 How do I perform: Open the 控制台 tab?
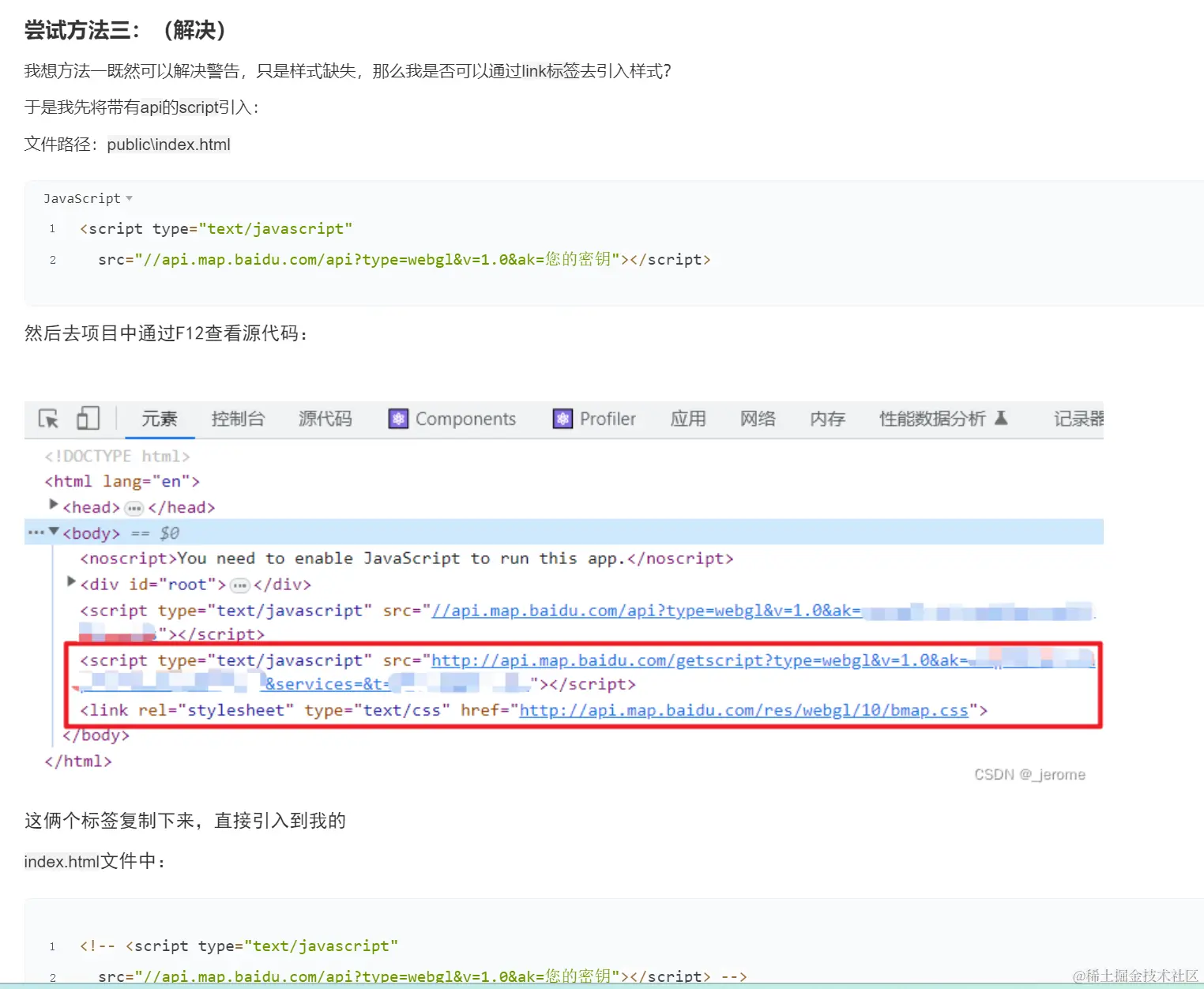(238, 419)
